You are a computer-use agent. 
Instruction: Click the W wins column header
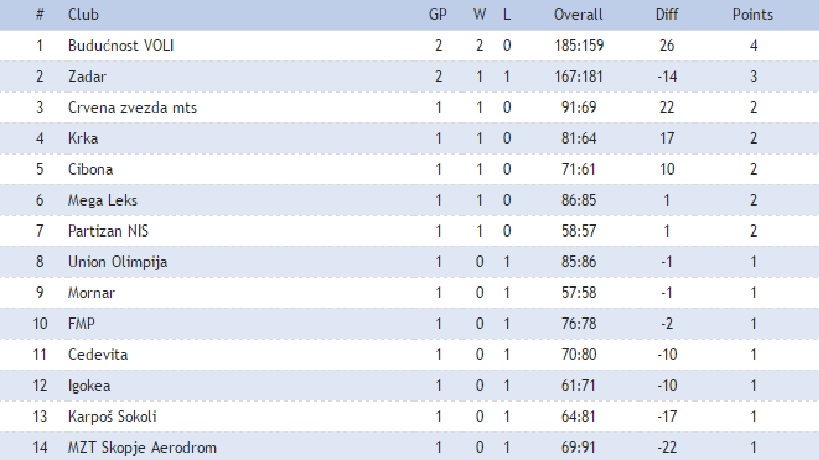pyautogui.click(x=479, y=15)
